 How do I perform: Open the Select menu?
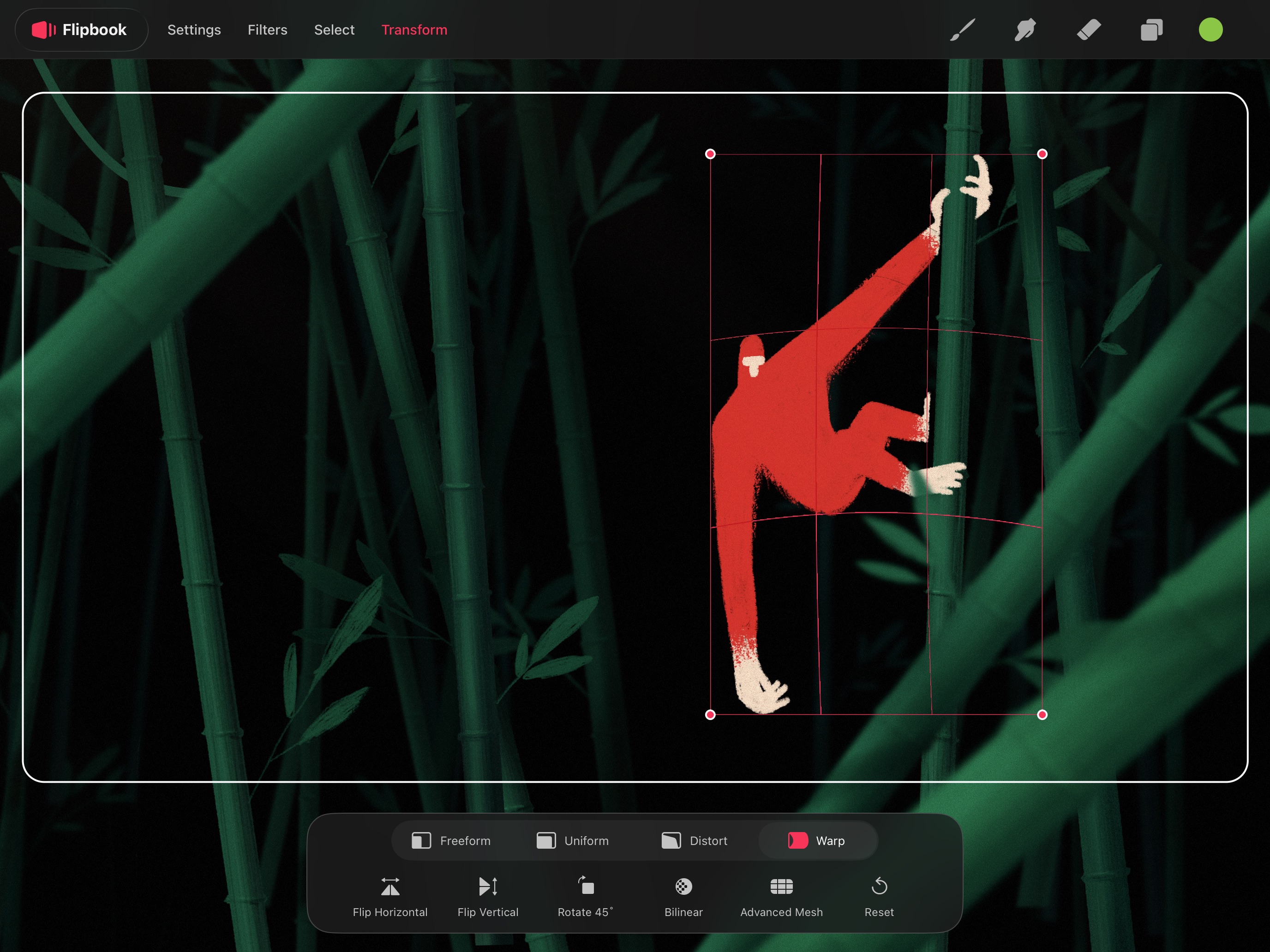tap(334, 30)
